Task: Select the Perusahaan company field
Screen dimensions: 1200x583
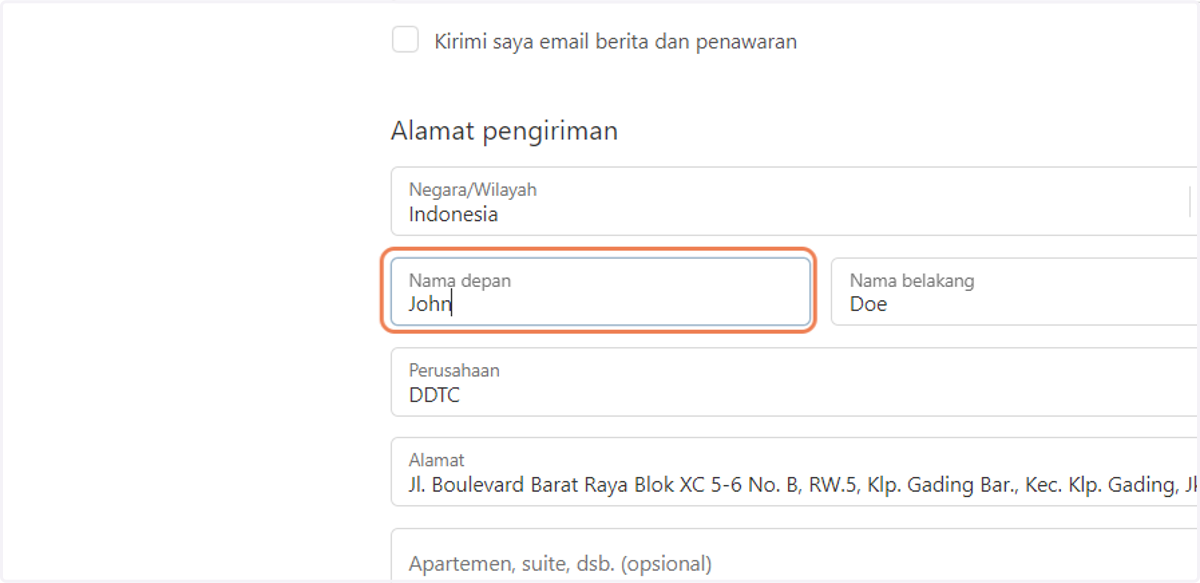Action: (x=795, y=382)
